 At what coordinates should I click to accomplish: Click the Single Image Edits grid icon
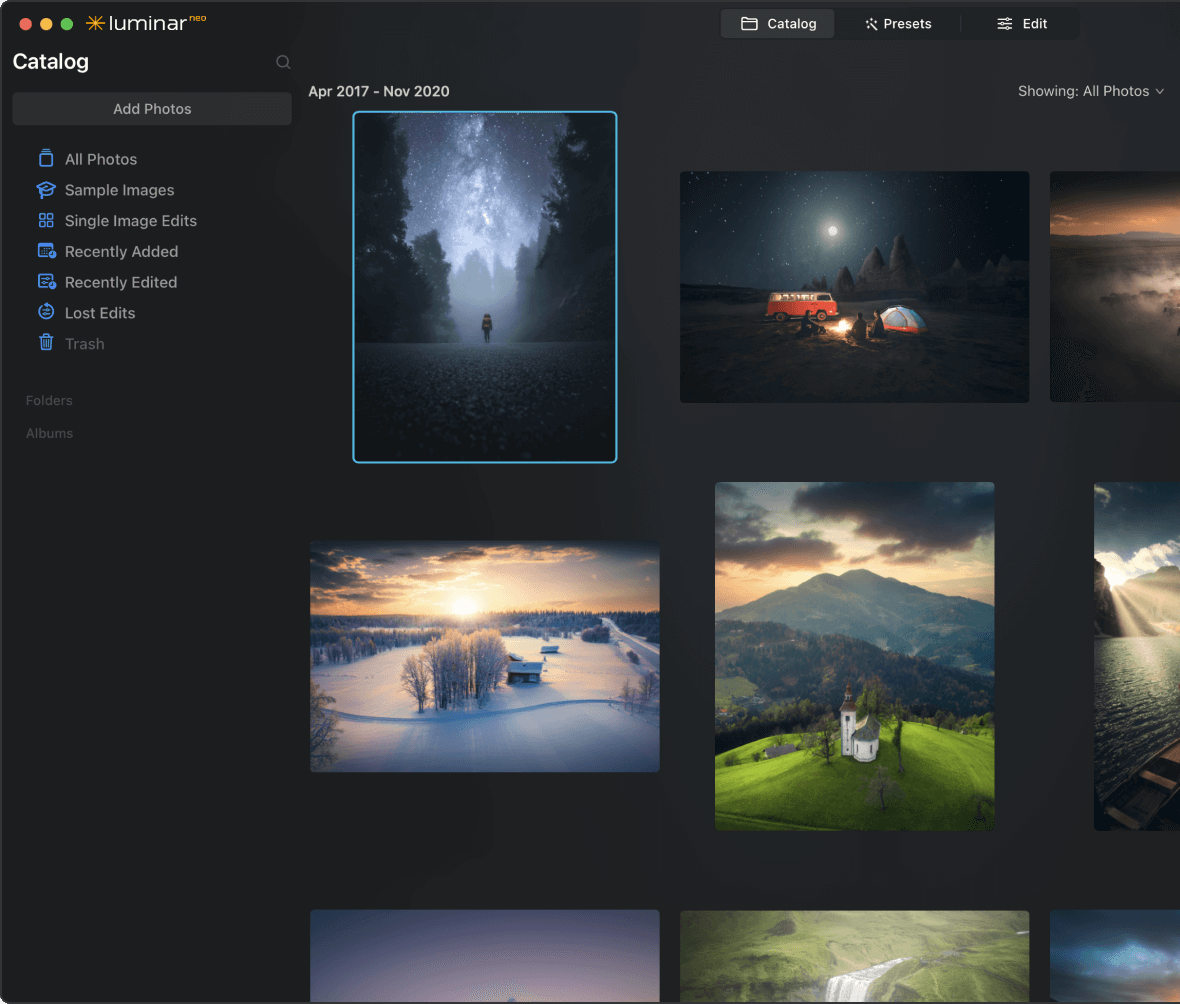(x=46, y=221)
